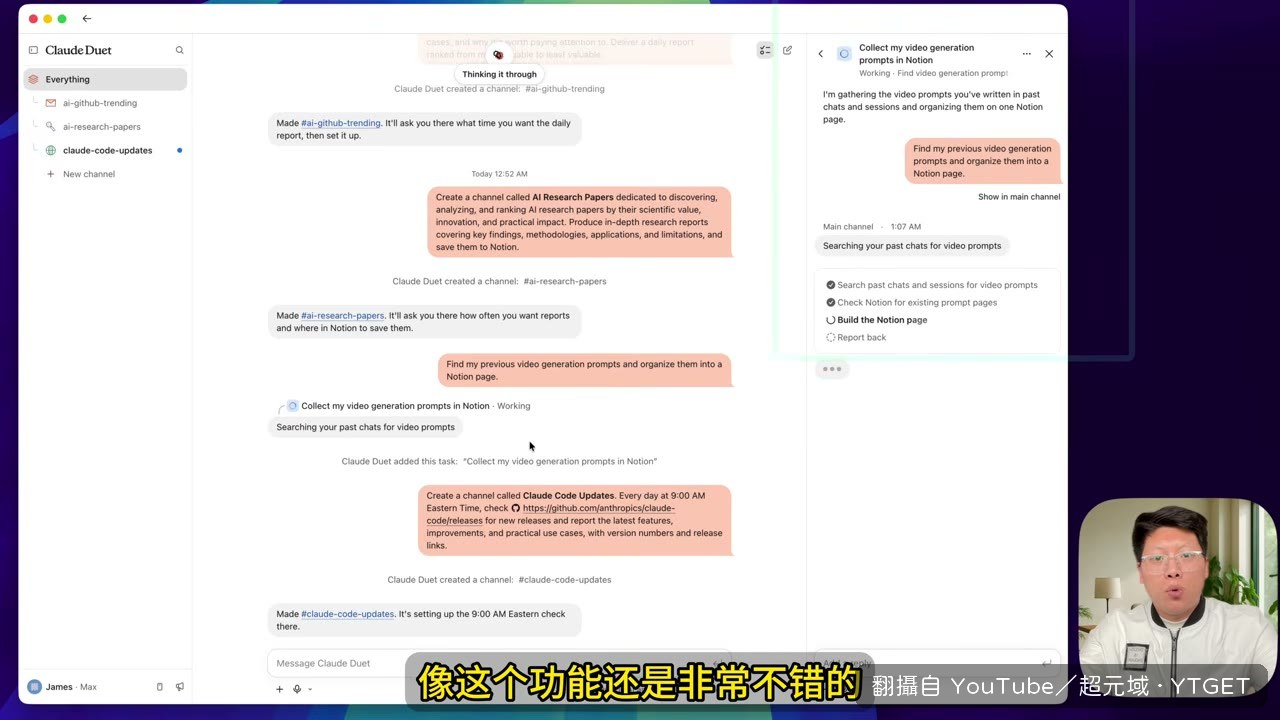Viewport: 1280px width, 720px height.
Task: Click Claude Duet added this task notice
Action: click(499, 461)
